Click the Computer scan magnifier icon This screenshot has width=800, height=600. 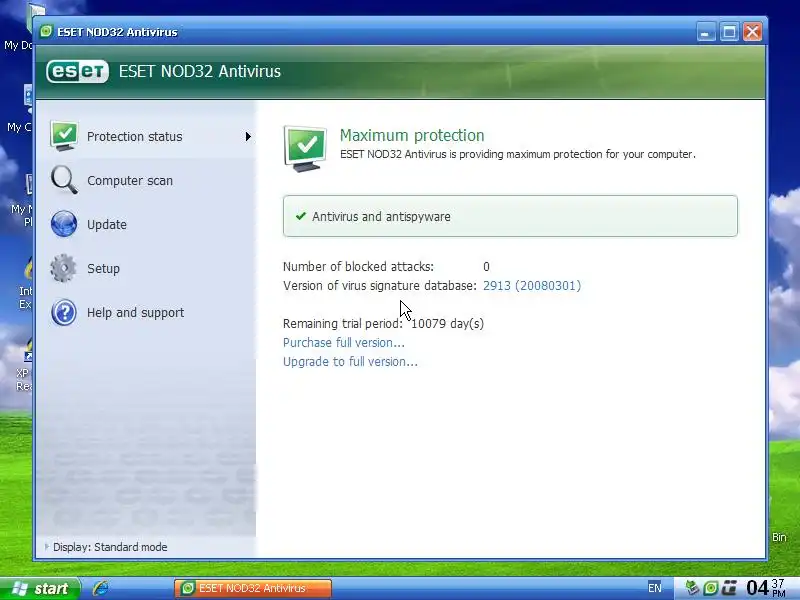coord(64,180)
